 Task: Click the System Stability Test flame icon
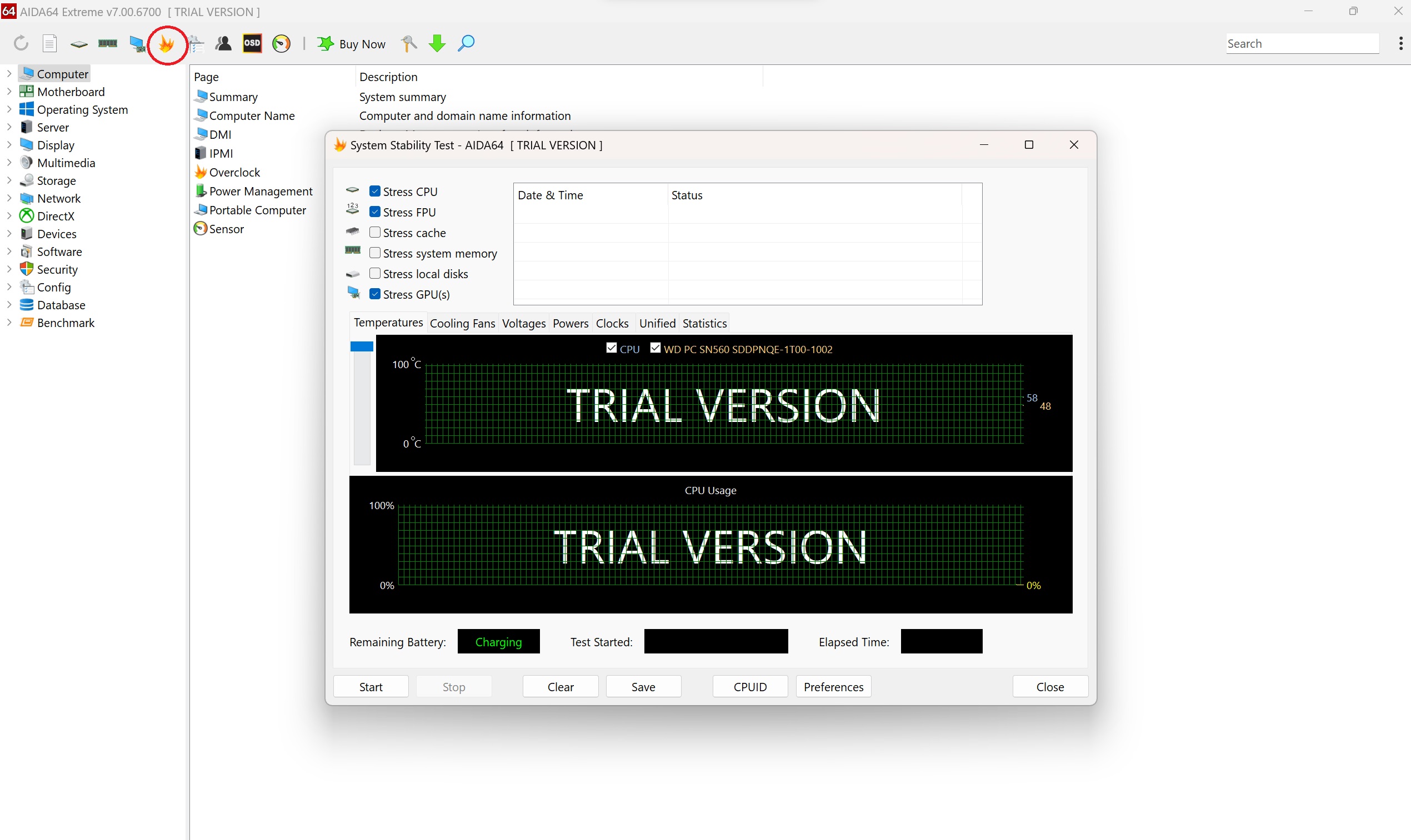pyautogui.click(x=166, y=43)
